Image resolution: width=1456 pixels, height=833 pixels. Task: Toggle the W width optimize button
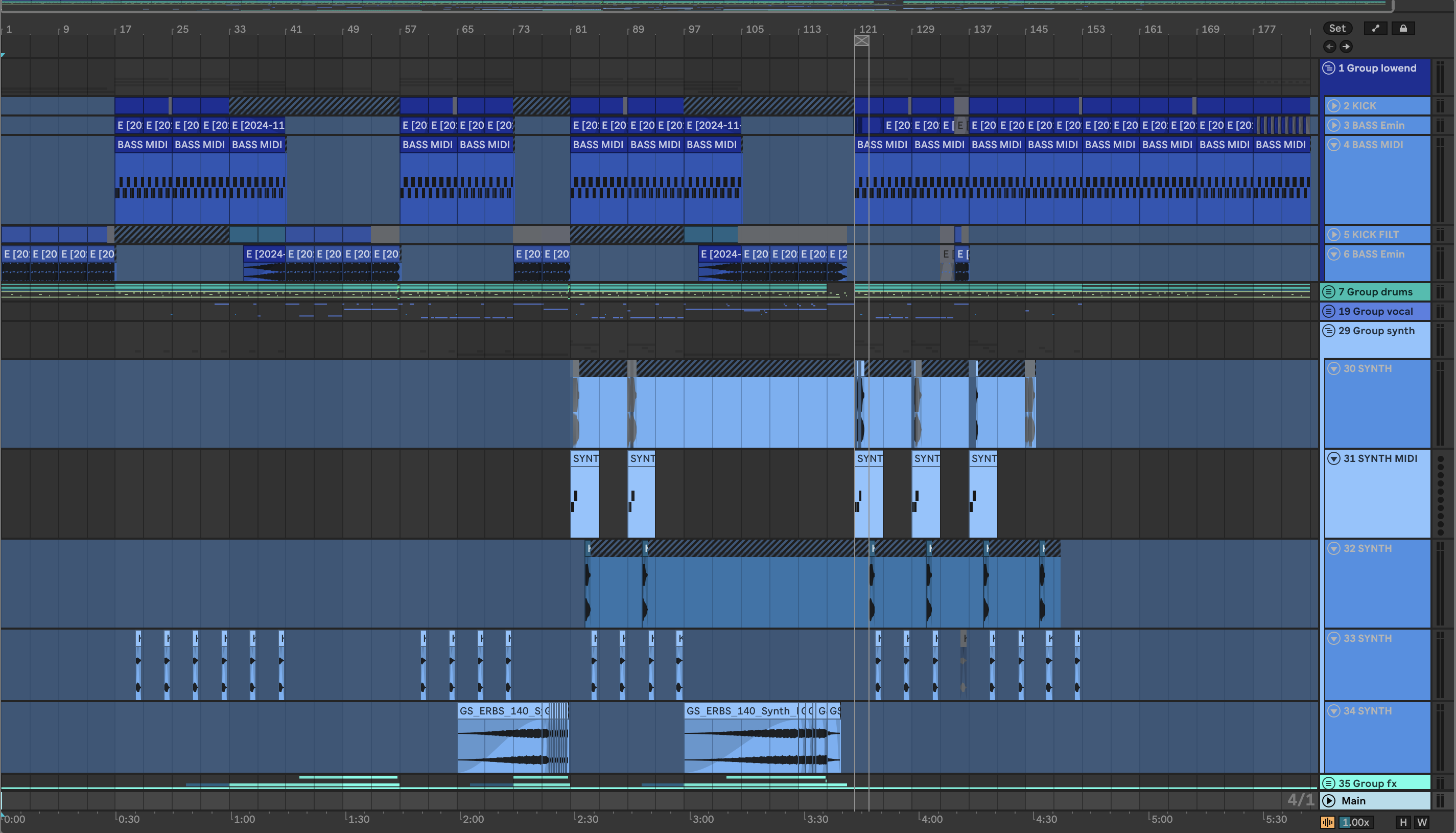pos(1422,822)
